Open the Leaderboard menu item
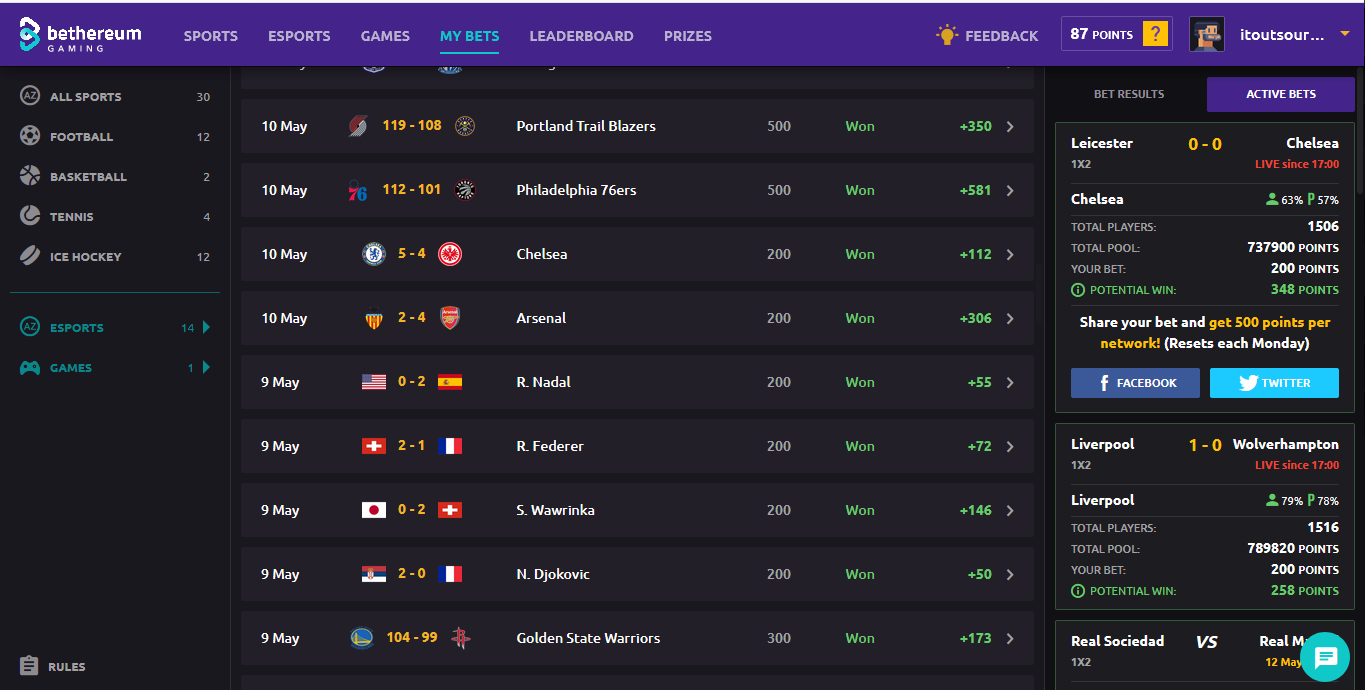The image size is (1365, 690). [581, 36]
